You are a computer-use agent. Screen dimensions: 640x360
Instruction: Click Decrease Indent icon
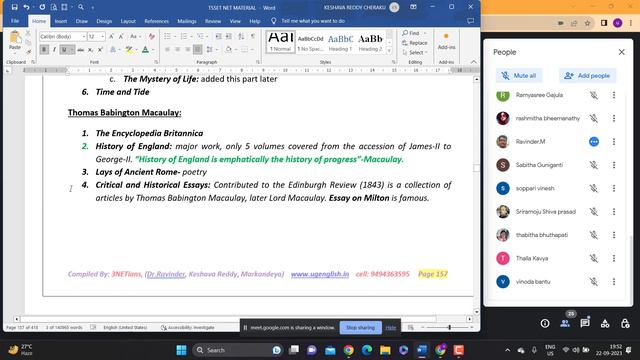pyautogui.click(x=218, y=37)
